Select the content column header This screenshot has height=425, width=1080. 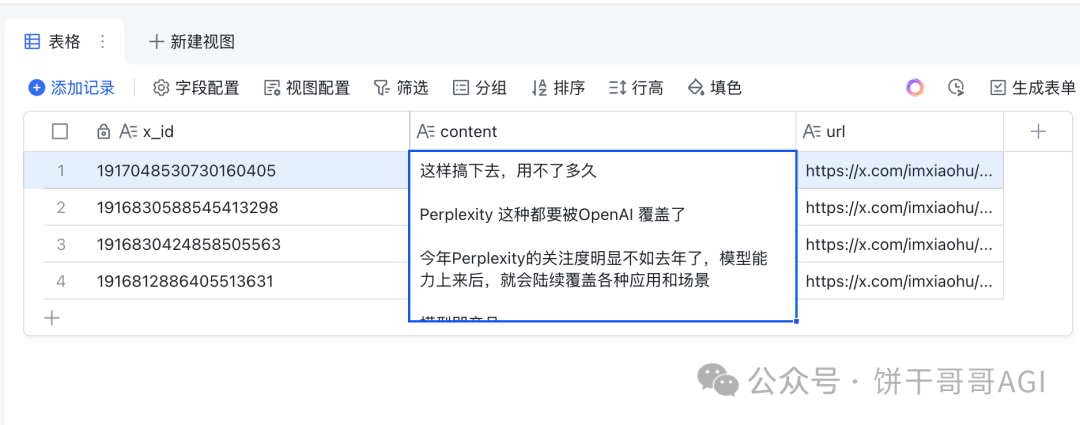pyautogui.click(x=603, y=131)
